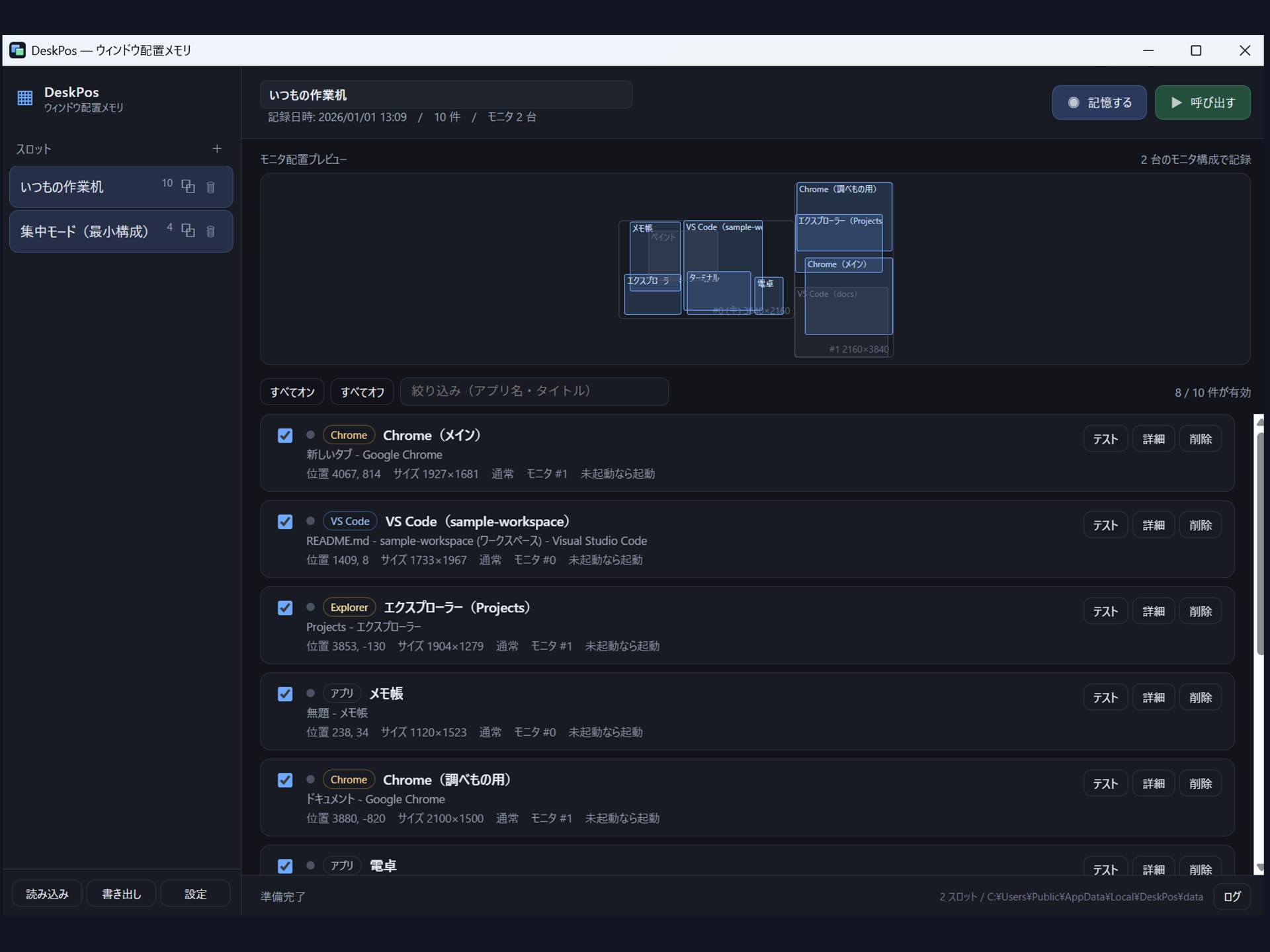
Task: Click the 呼び出す play button
Action: coord(1203,102)
